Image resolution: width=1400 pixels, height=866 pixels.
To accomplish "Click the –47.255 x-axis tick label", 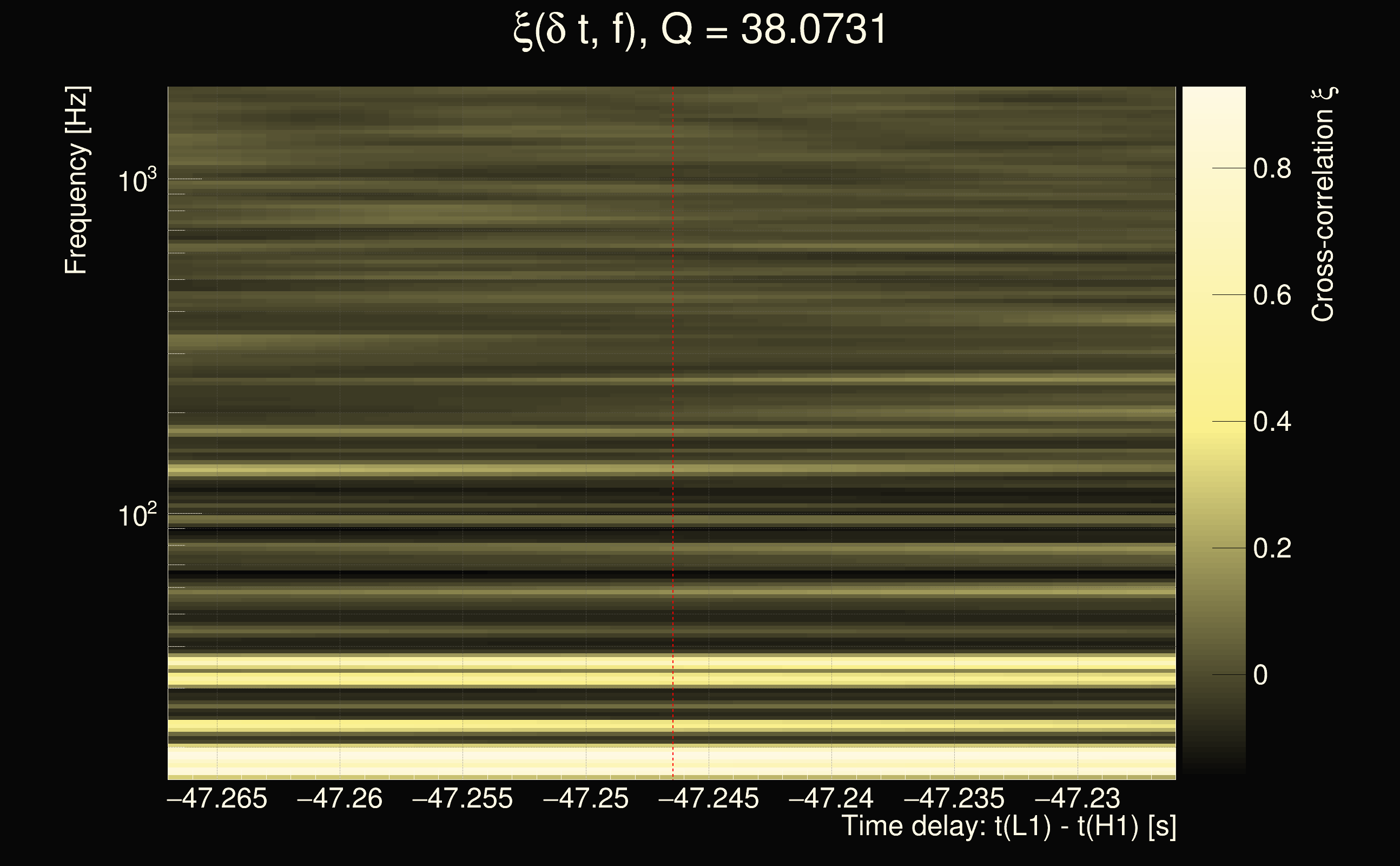I will coord(463,798).
